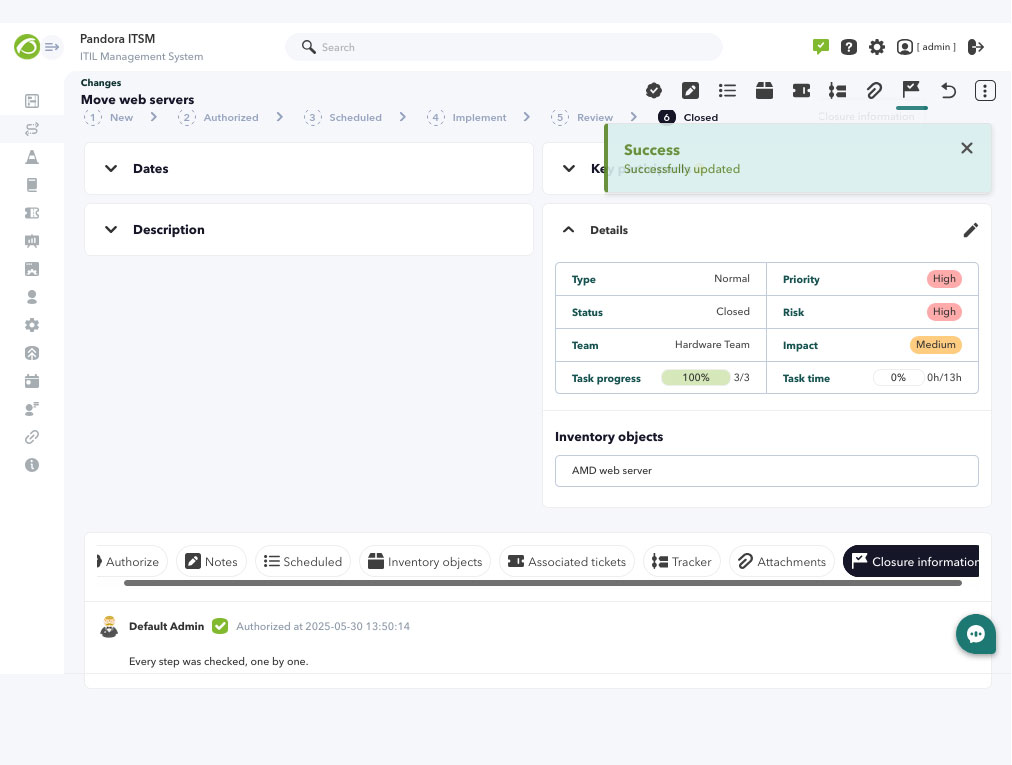Click the Authorize checkmark badge toolbar icon

[x=654, y=90]
